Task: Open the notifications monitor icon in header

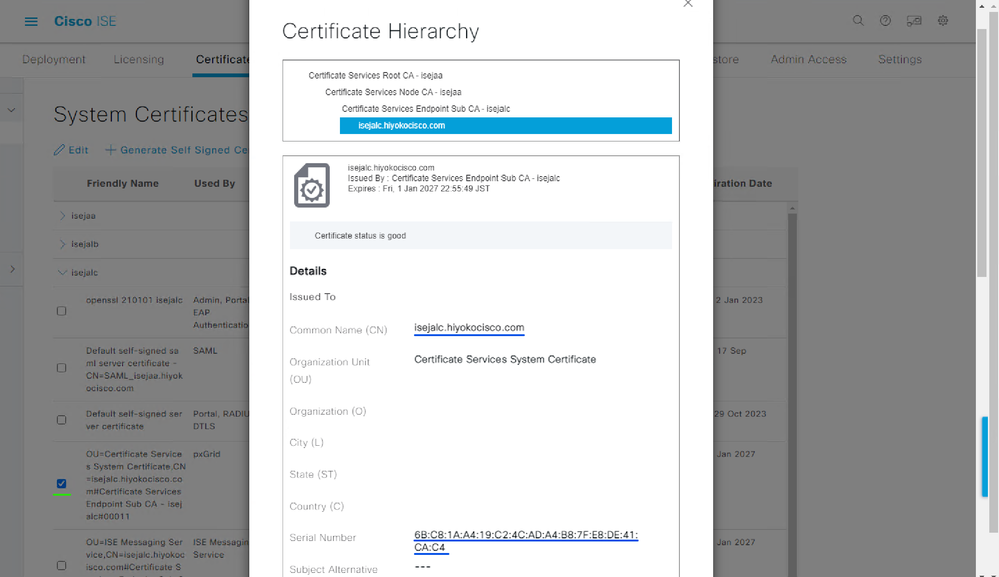Action: coord(914,20)
